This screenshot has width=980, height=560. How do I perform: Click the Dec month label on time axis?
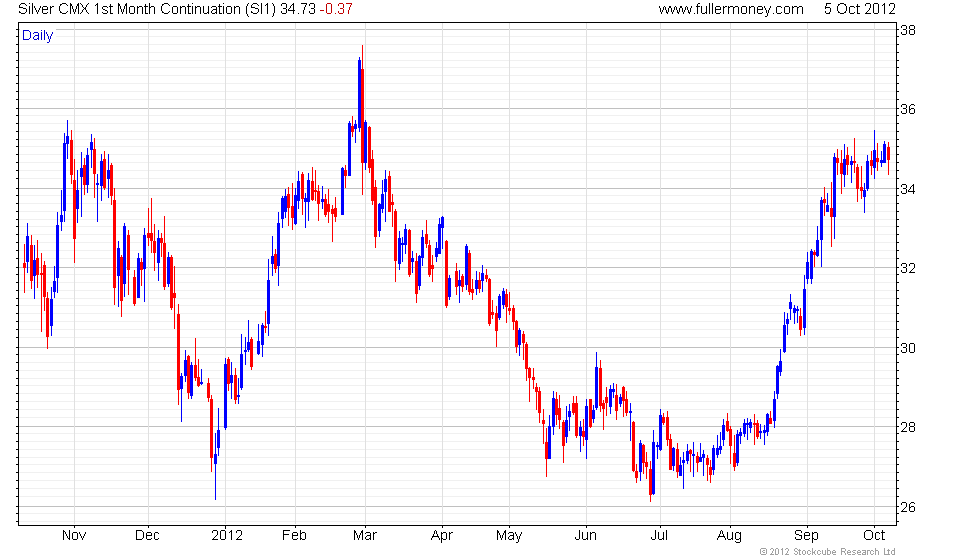point(148,536)
